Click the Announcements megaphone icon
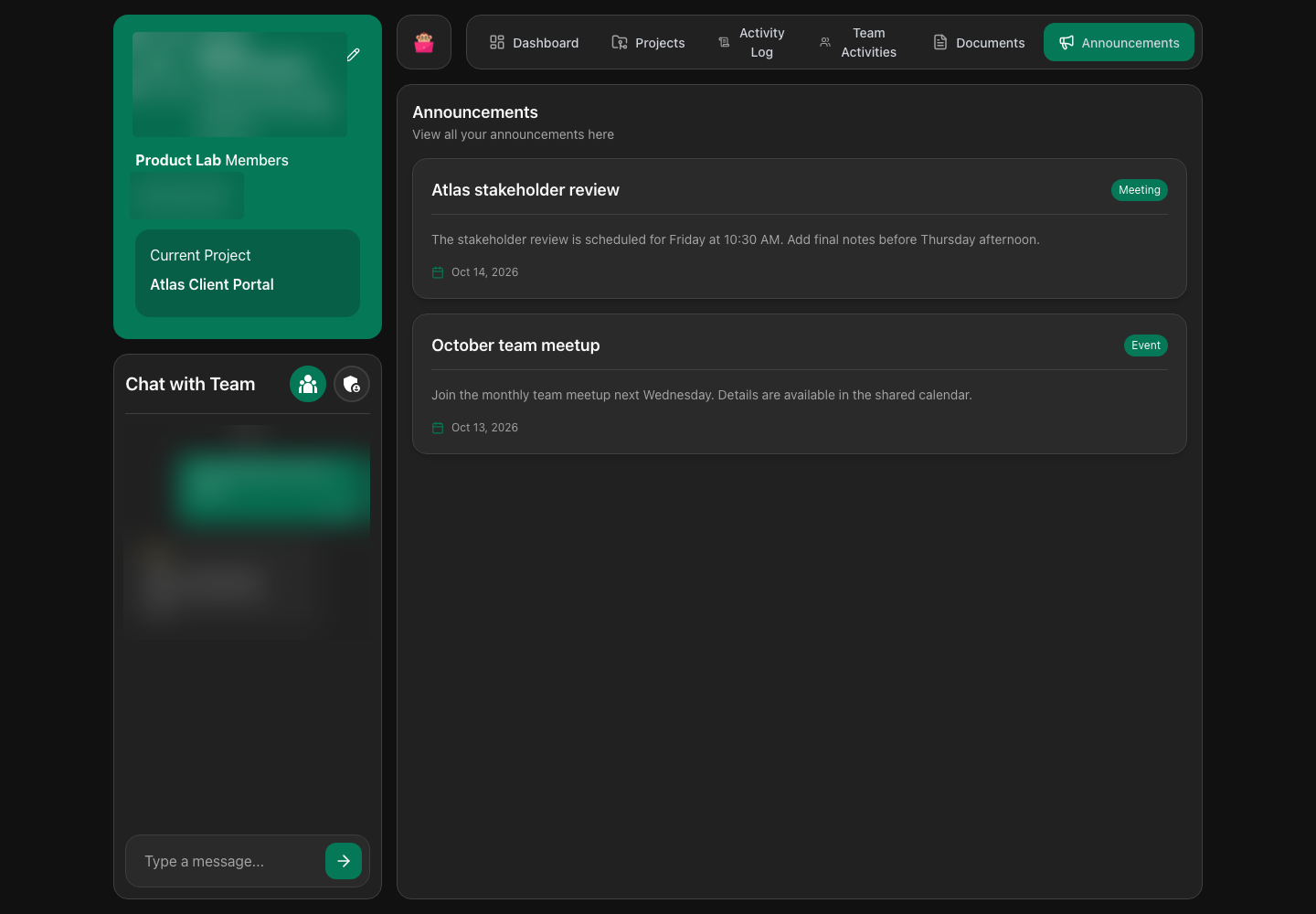1316x914 pixels. pos(1067,42)
